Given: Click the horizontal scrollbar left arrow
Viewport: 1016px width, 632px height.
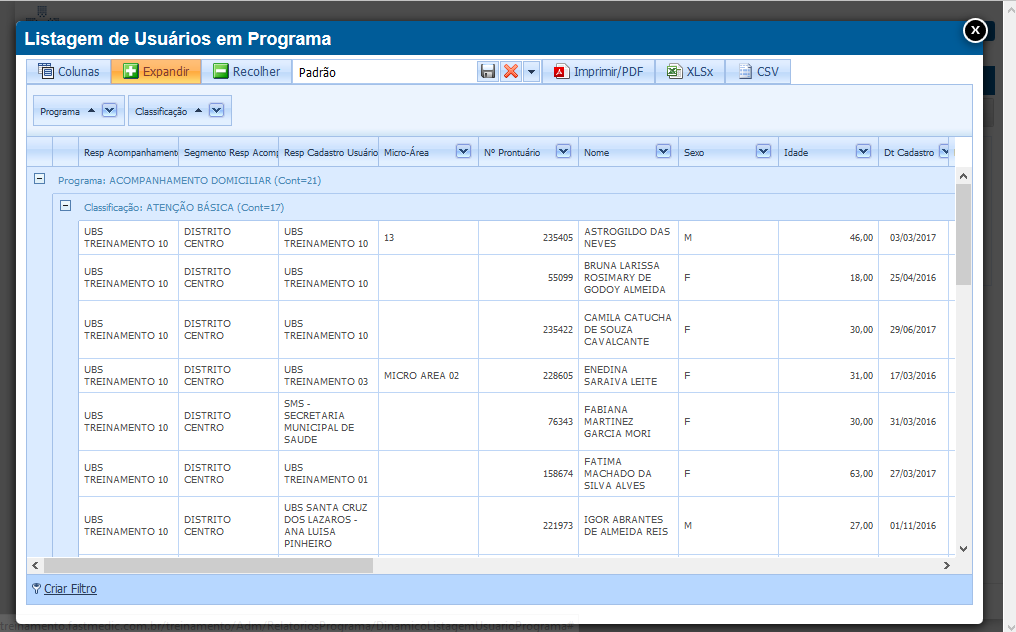Looking at the screenshot, I should [x=35, y=565].
